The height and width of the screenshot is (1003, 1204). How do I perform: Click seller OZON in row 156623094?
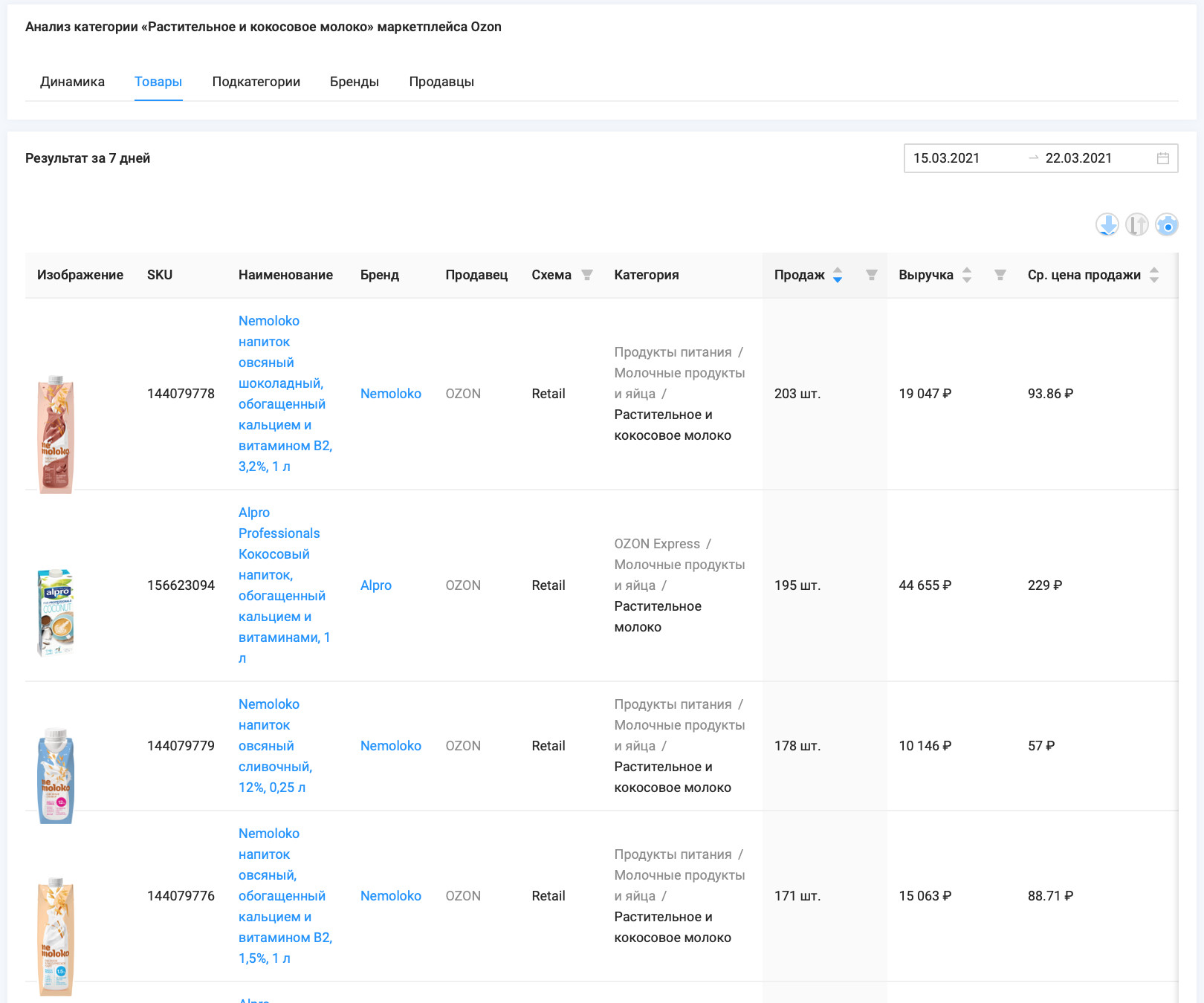pos(463,585)
